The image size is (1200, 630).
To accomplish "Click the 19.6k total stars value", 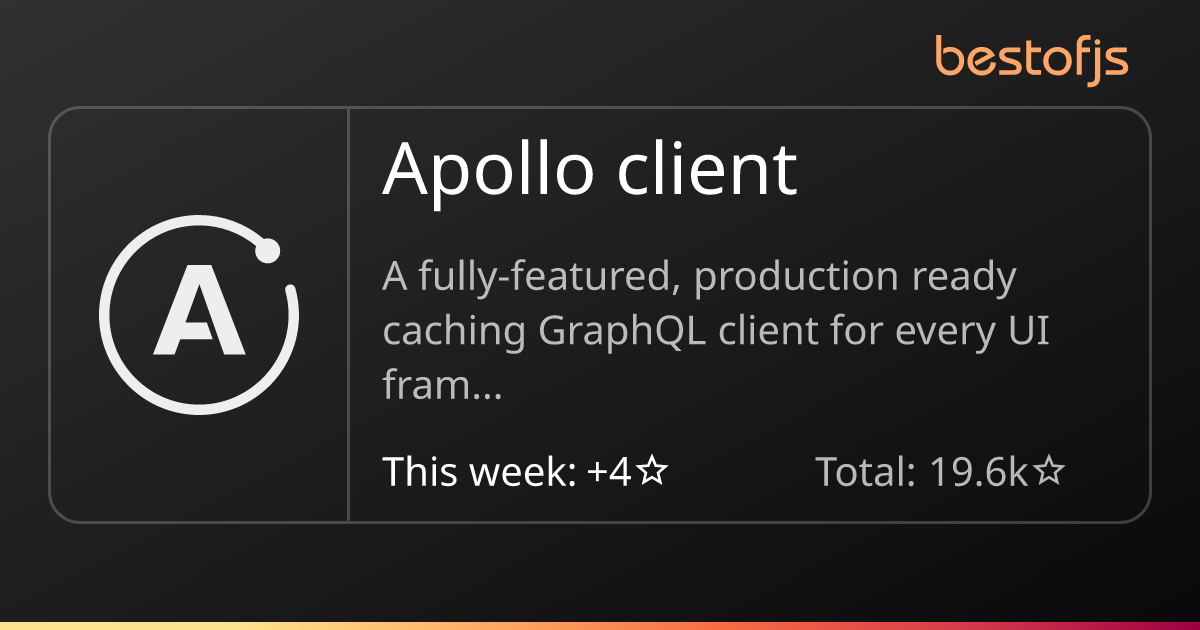I will tap(979, 471).
